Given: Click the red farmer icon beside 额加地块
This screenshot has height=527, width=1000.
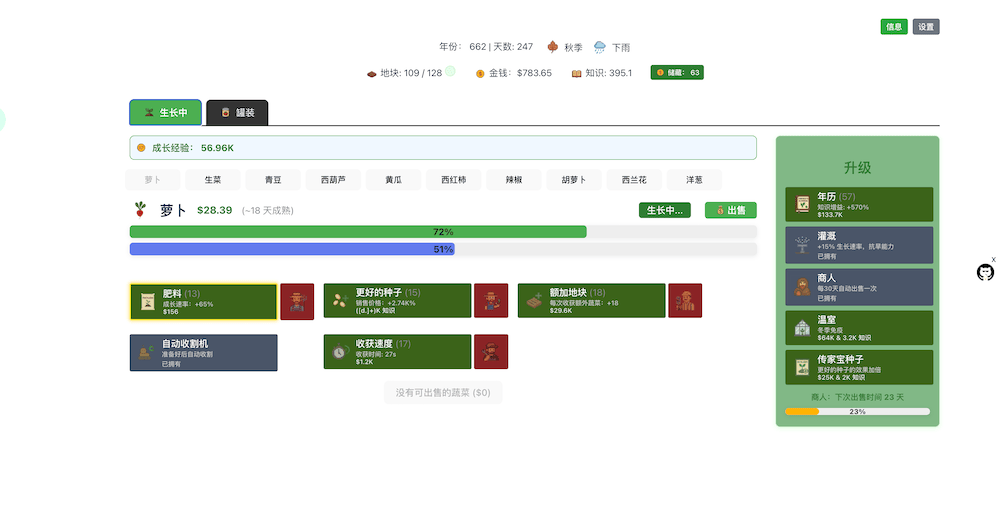Looking at the screenshot, I should [x=685, y=301].
